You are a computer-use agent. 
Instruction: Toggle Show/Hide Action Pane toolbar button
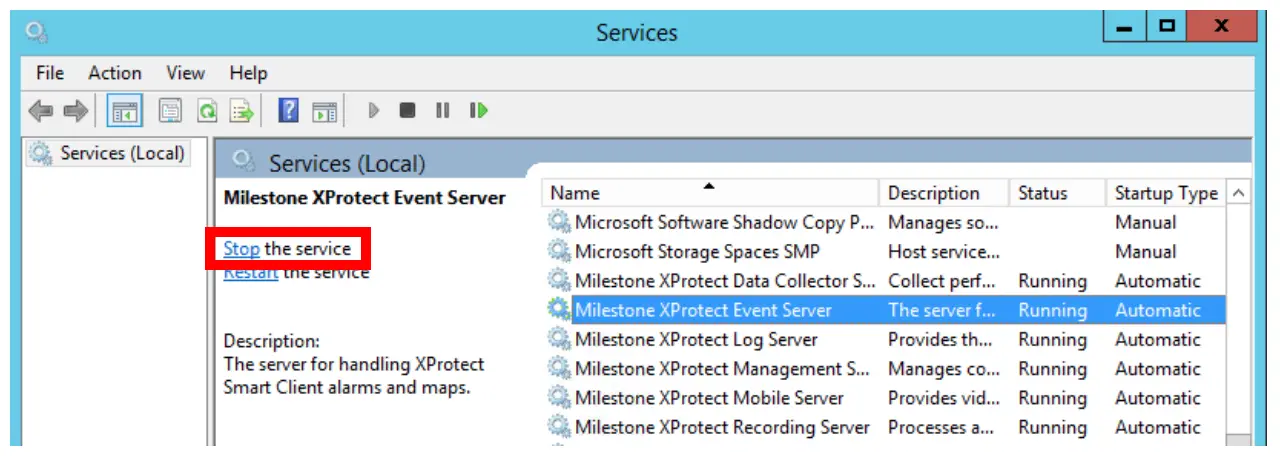(x=324, y=110)
